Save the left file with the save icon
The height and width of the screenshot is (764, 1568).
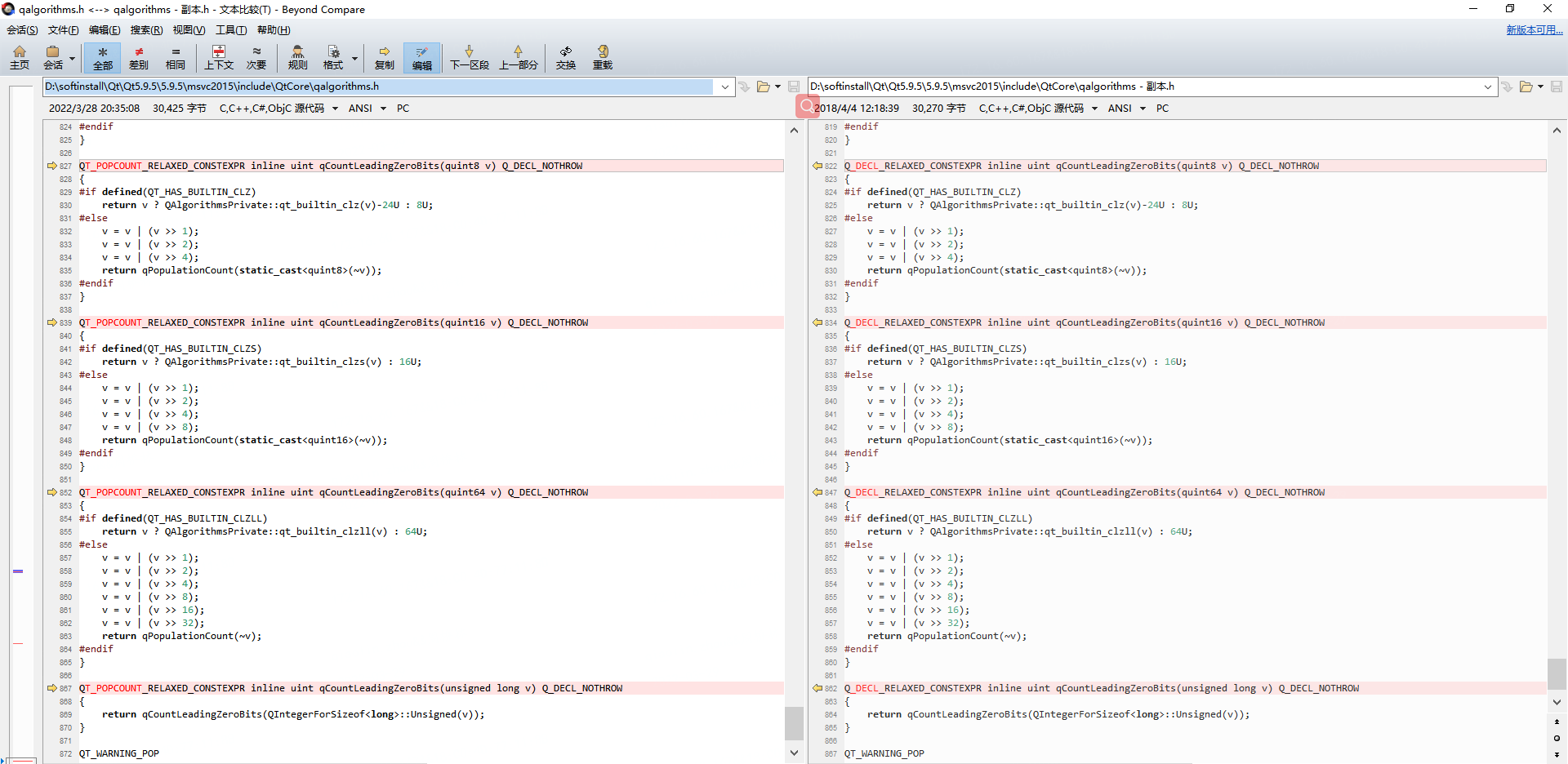coord(793,87)
